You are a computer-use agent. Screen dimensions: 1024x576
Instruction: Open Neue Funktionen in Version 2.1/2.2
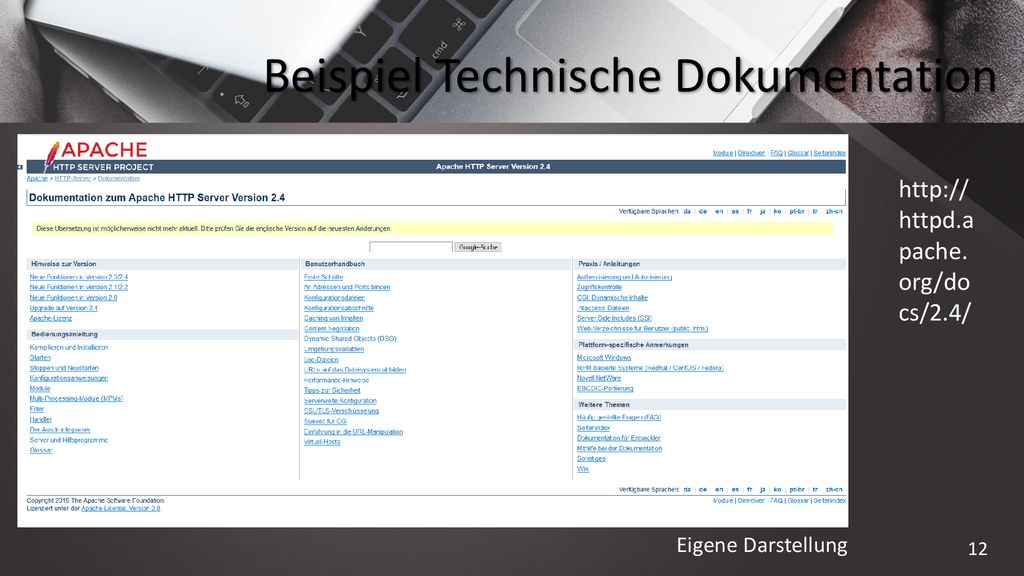pos(78,287)
